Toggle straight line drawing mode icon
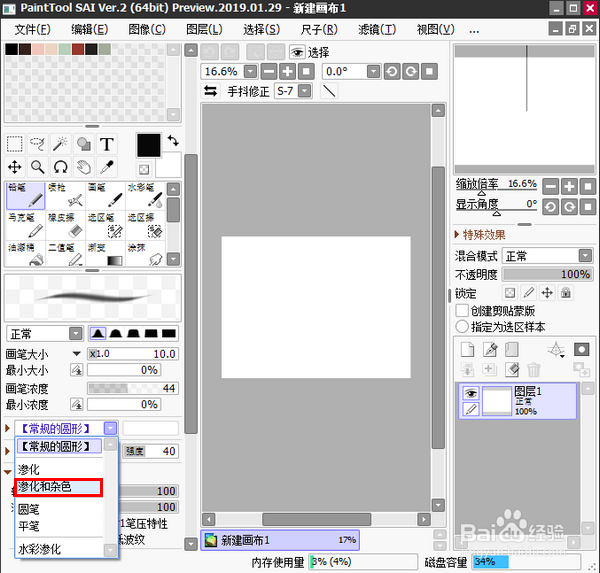The width and height of the screenshot is (600, 573). click(329, 91)
